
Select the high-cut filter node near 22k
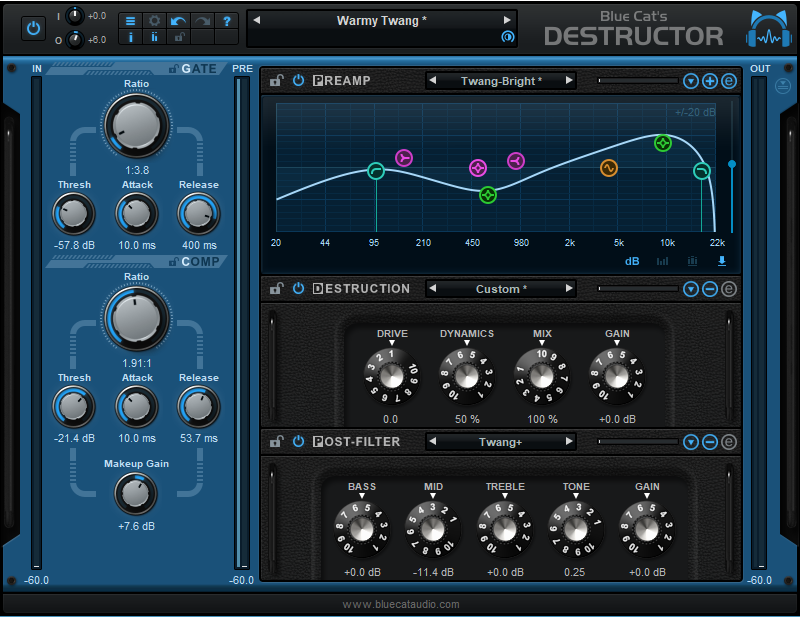[x=702, y=171]
